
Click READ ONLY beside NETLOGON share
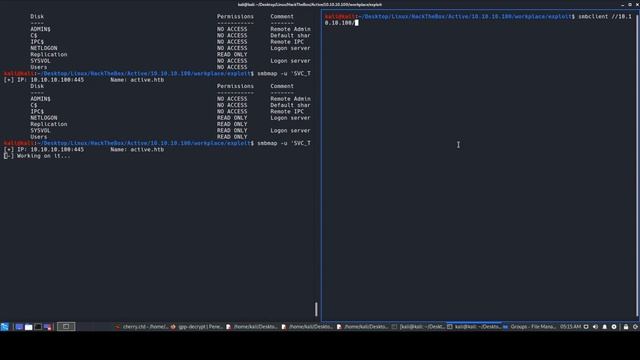[x=232, y=118]
